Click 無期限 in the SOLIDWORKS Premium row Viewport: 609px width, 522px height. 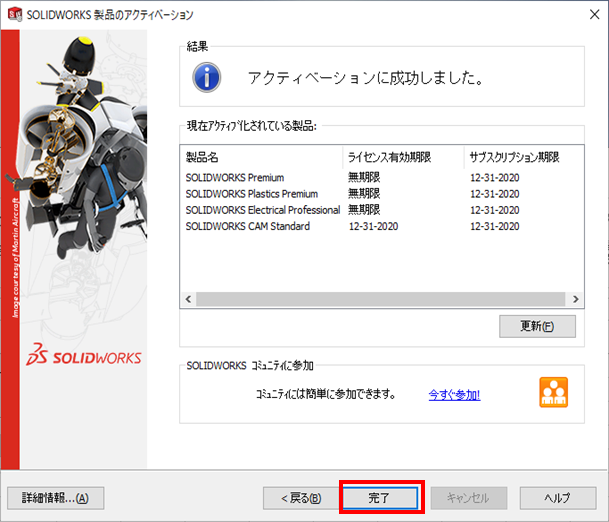click(x=364, y=177)
